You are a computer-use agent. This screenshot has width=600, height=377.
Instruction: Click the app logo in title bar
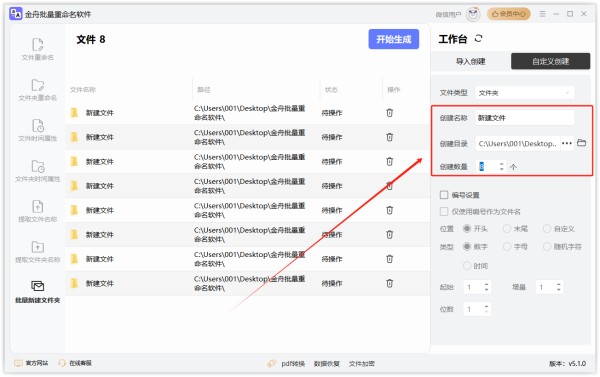tap(16, 14)
